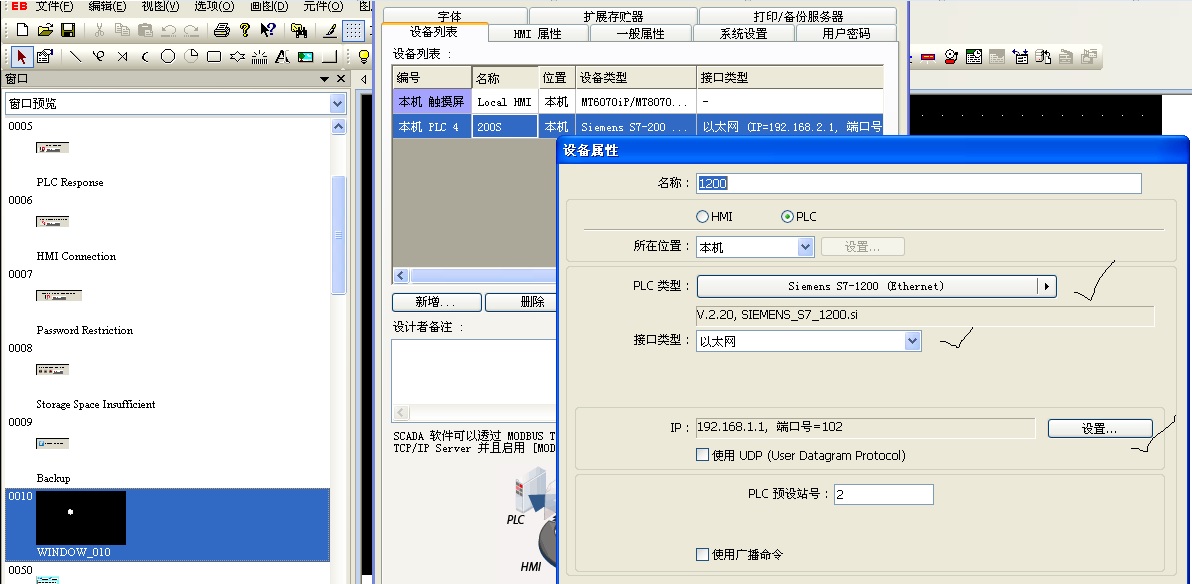The height and width of the screenshot is (584, 1192).
Task: Select the line drawing tool
Action: click(74, 57)
